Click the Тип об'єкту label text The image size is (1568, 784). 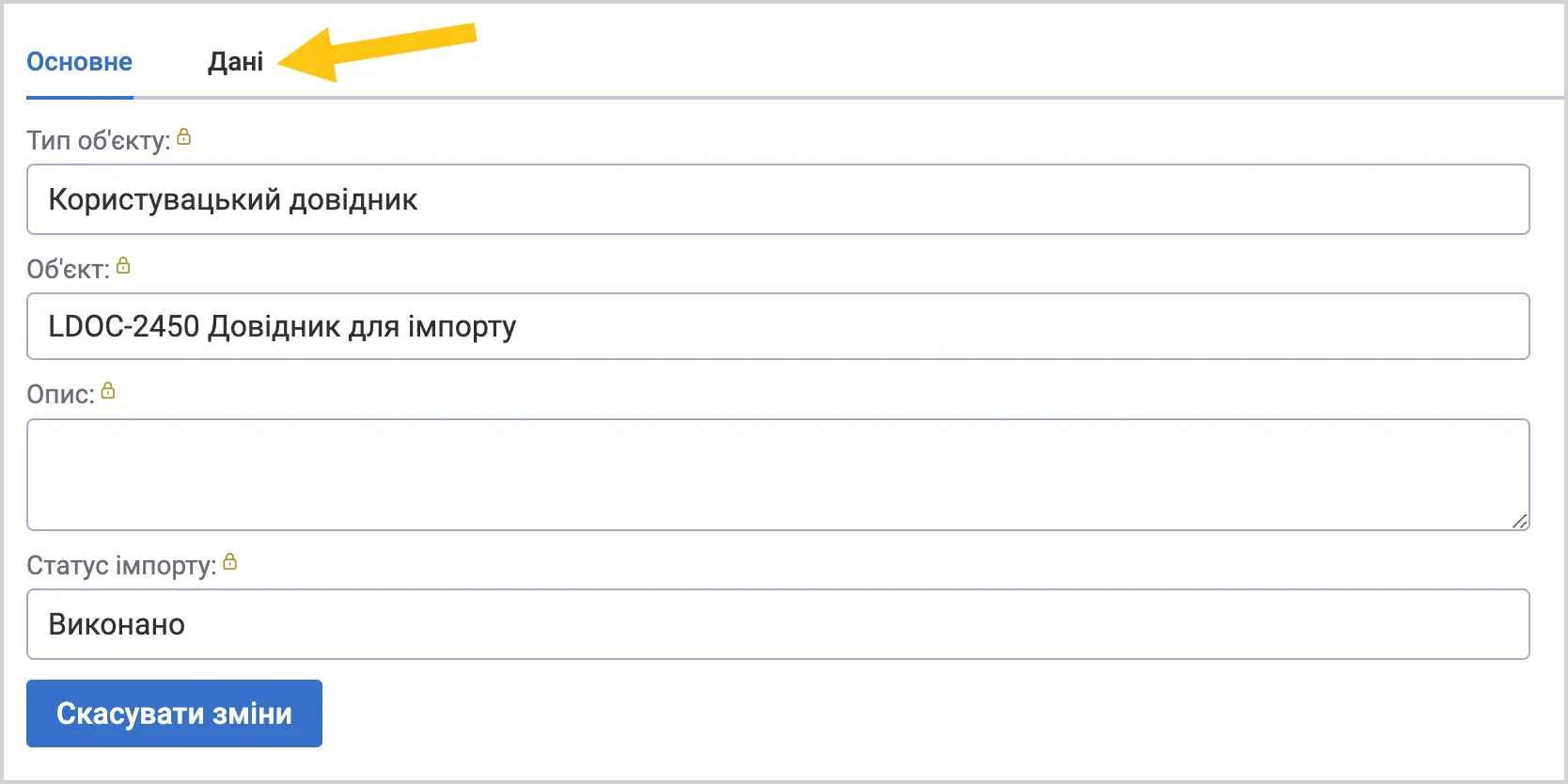point(99,141)
